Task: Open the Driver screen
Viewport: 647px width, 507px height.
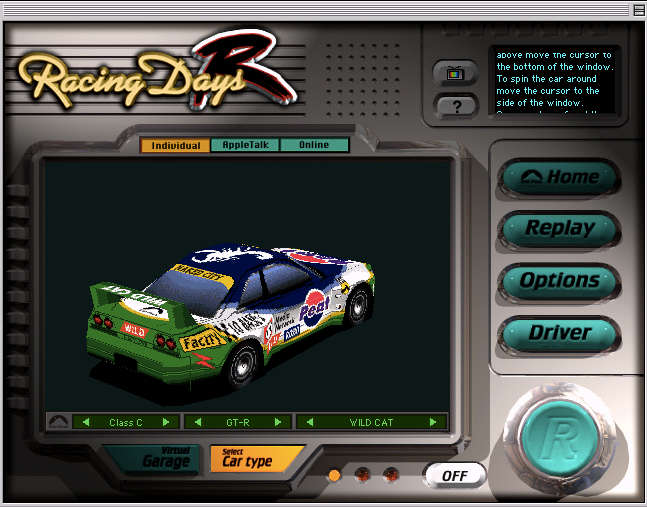Action: coord(559,333)
